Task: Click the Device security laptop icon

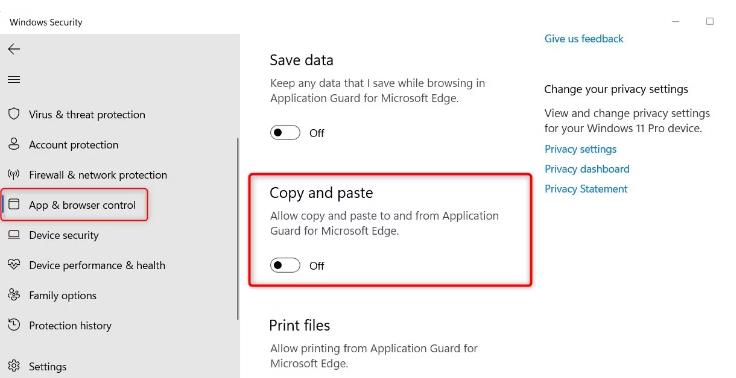Action: pos(14,235)
